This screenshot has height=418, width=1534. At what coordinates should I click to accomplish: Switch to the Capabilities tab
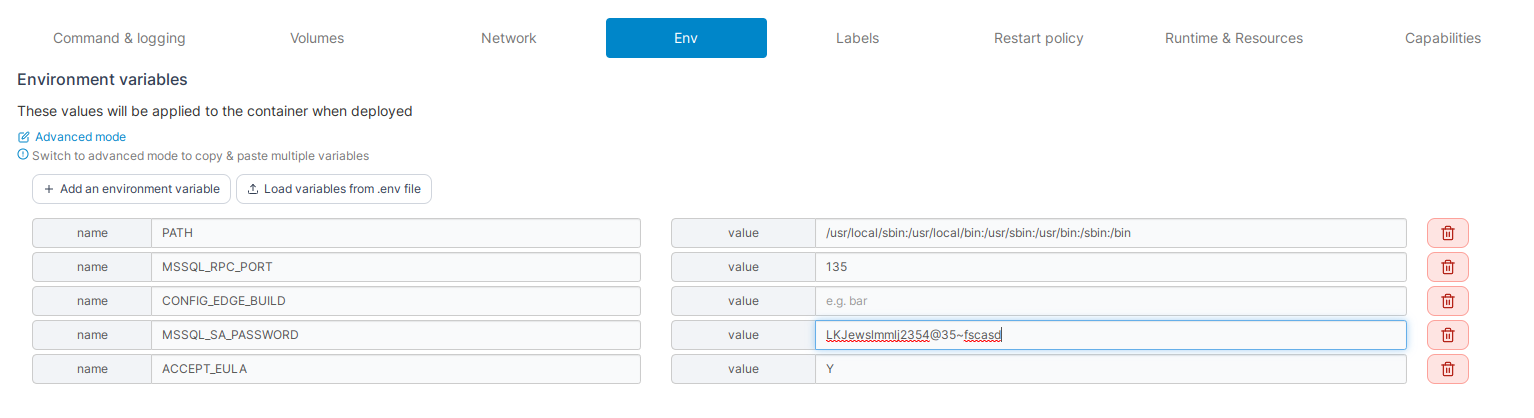click(1442, 38)
